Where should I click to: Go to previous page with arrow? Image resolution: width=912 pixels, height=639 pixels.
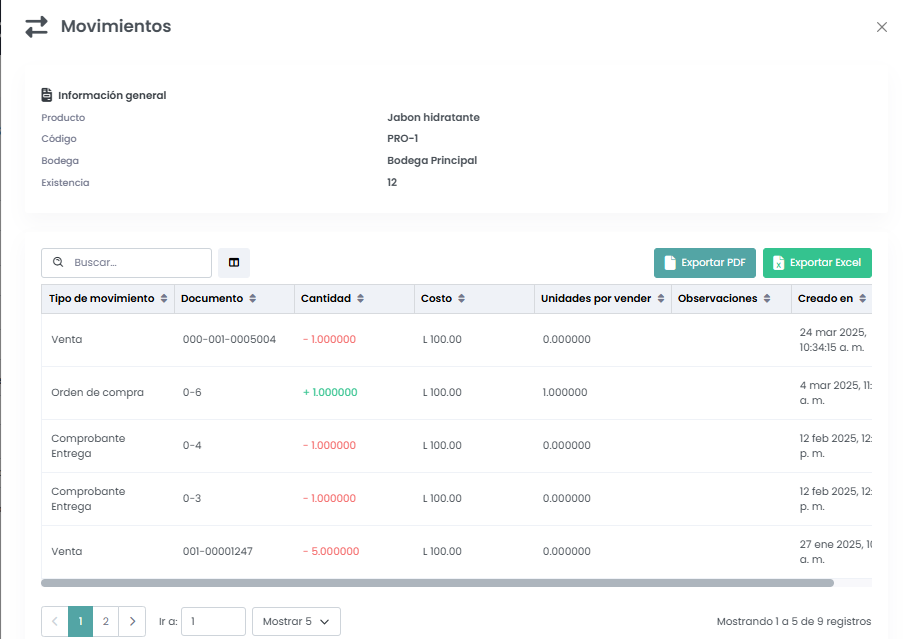click(x=54, y=622)
